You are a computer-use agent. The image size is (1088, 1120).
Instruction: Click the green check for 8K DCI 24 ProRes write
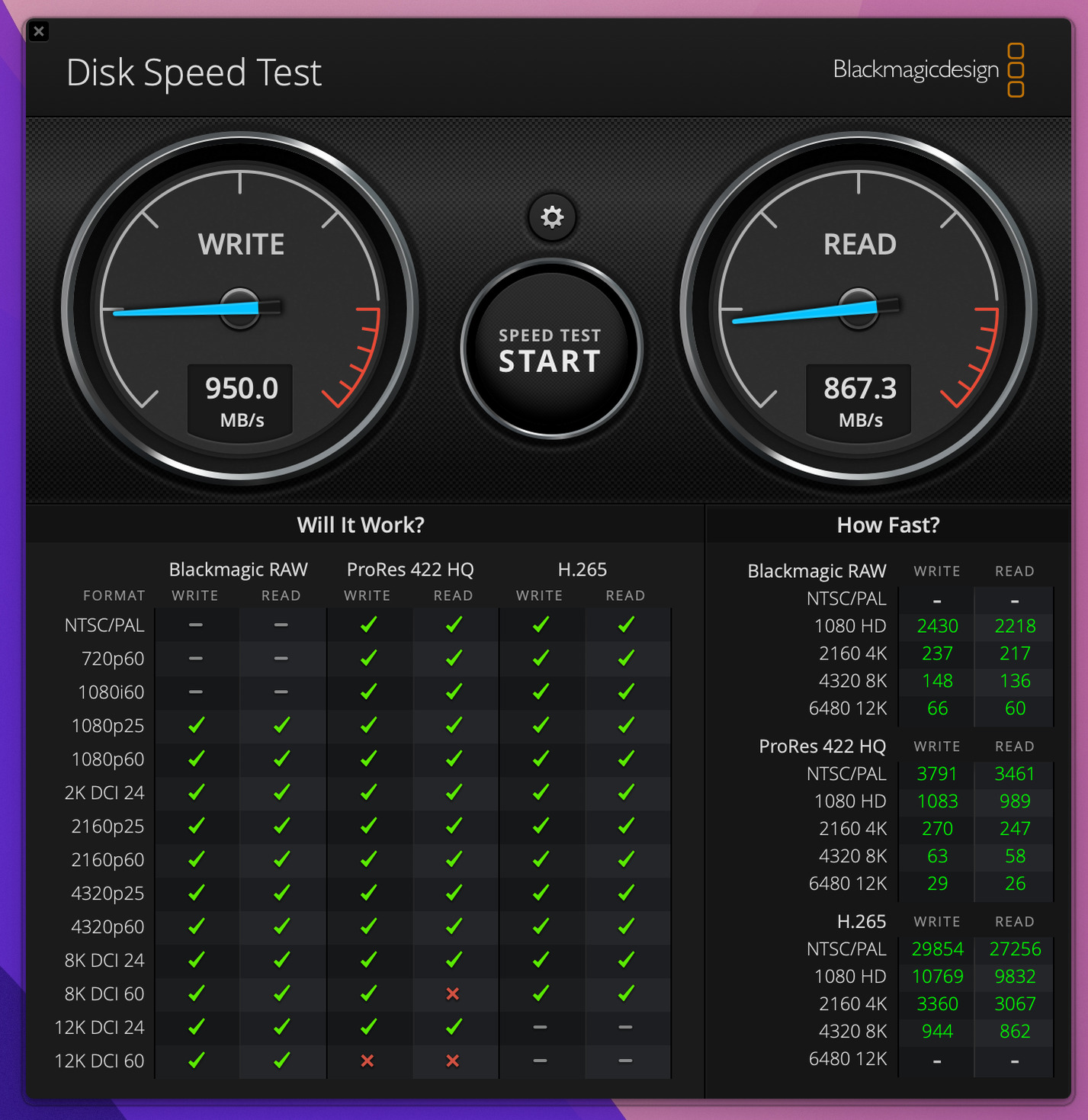tap(368, 960)
